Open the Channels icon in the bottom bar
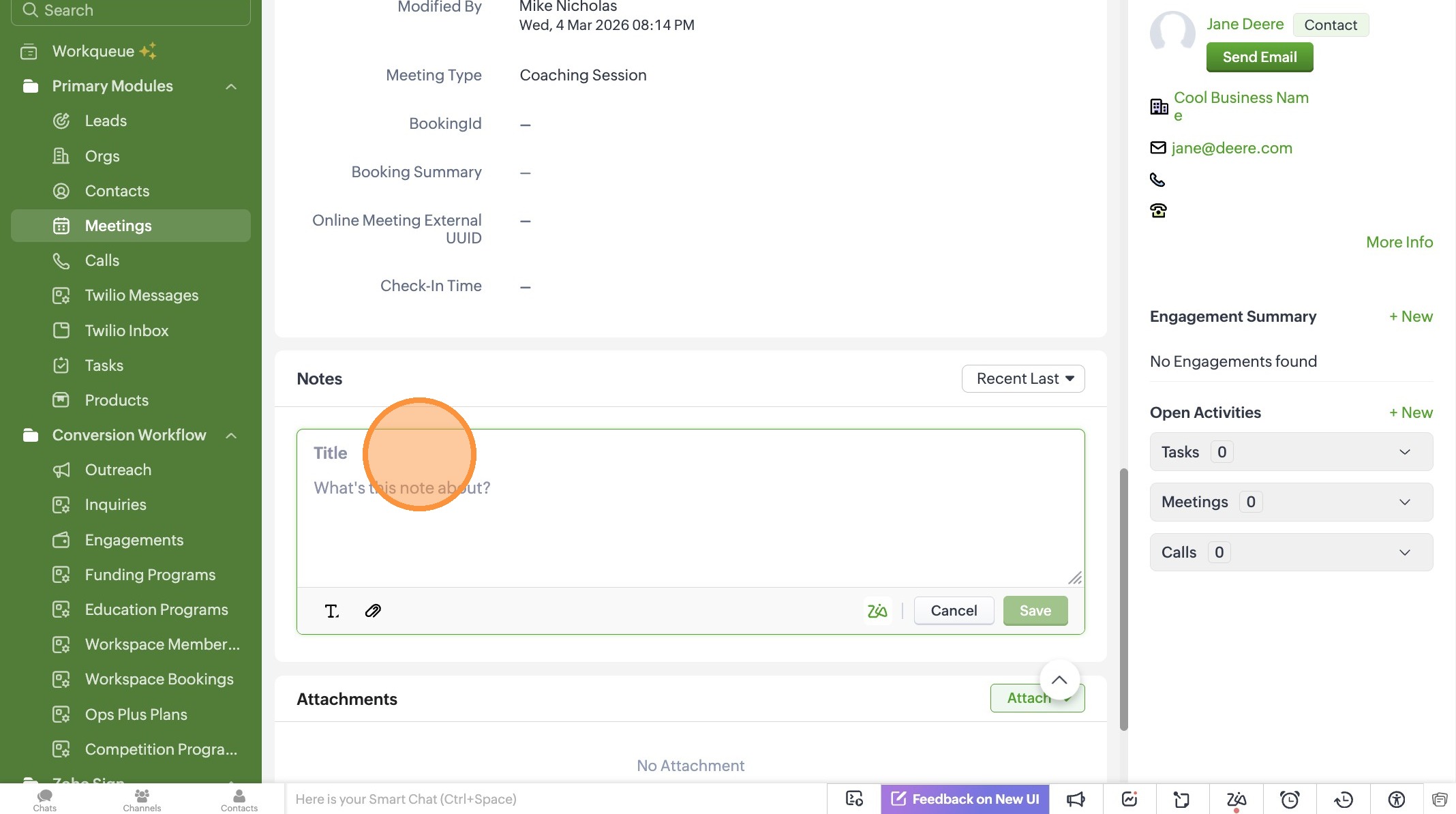Screen dimensions: 1456x814 point(142,799)
